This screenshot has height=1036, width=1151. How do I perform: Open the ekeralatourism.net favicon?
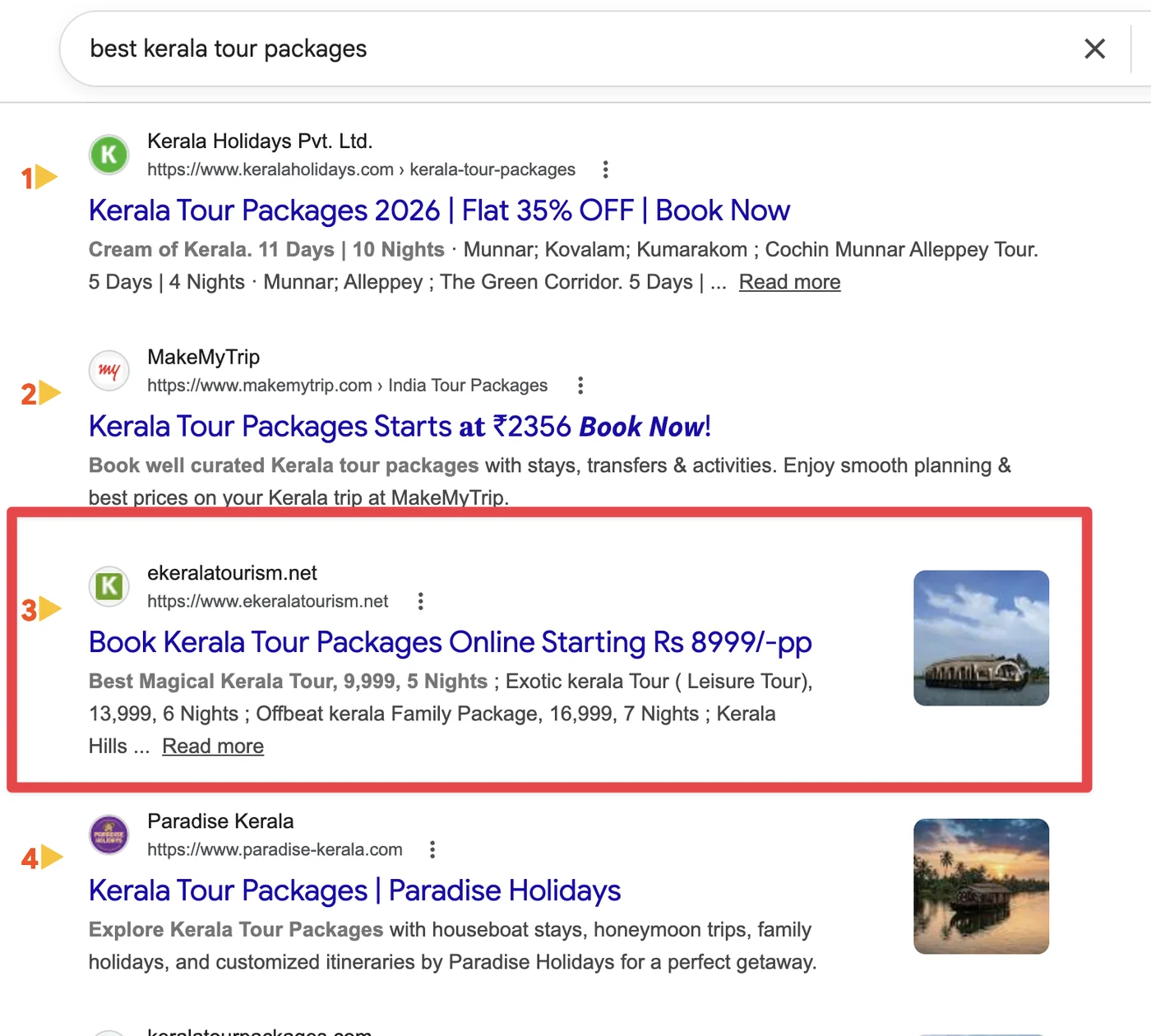tap(109, 586)
